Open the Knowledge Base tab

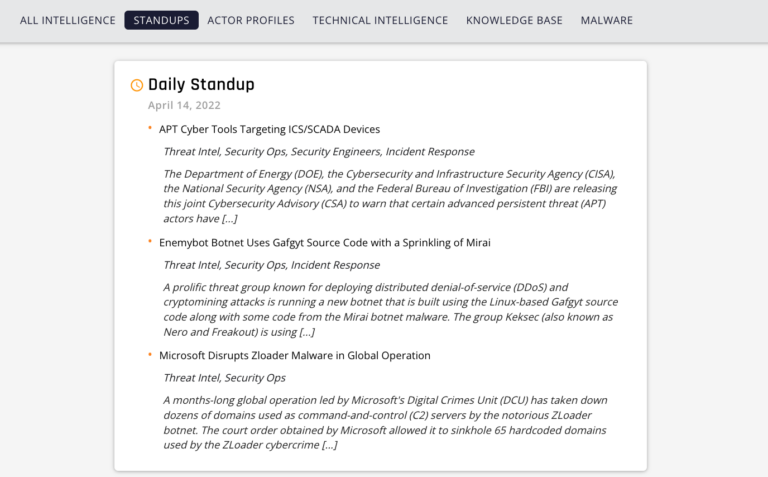(x=514, y=21)
